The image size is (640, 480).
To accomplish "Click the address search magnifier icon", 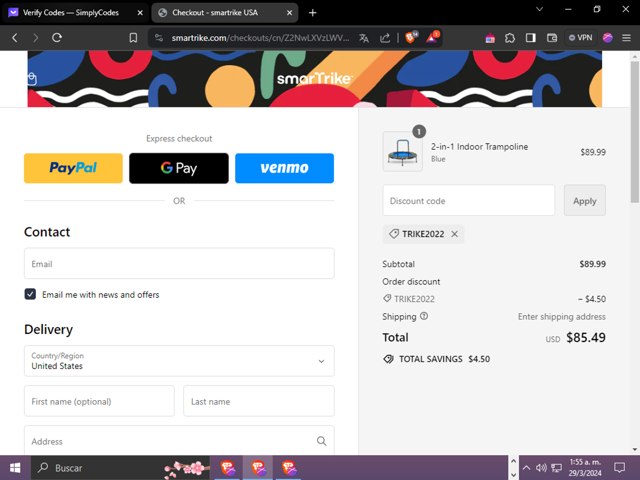I will (322, 441).
